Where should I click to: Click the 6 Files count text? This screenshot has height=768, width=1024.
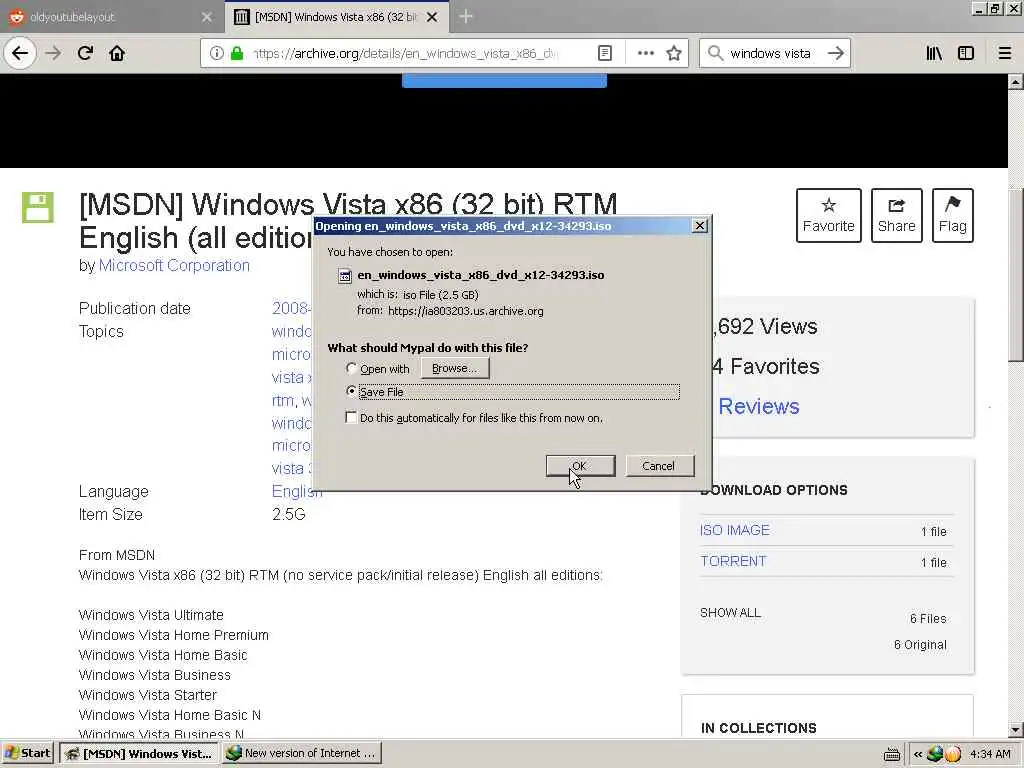pyautogui.click(x=928, y=618)
